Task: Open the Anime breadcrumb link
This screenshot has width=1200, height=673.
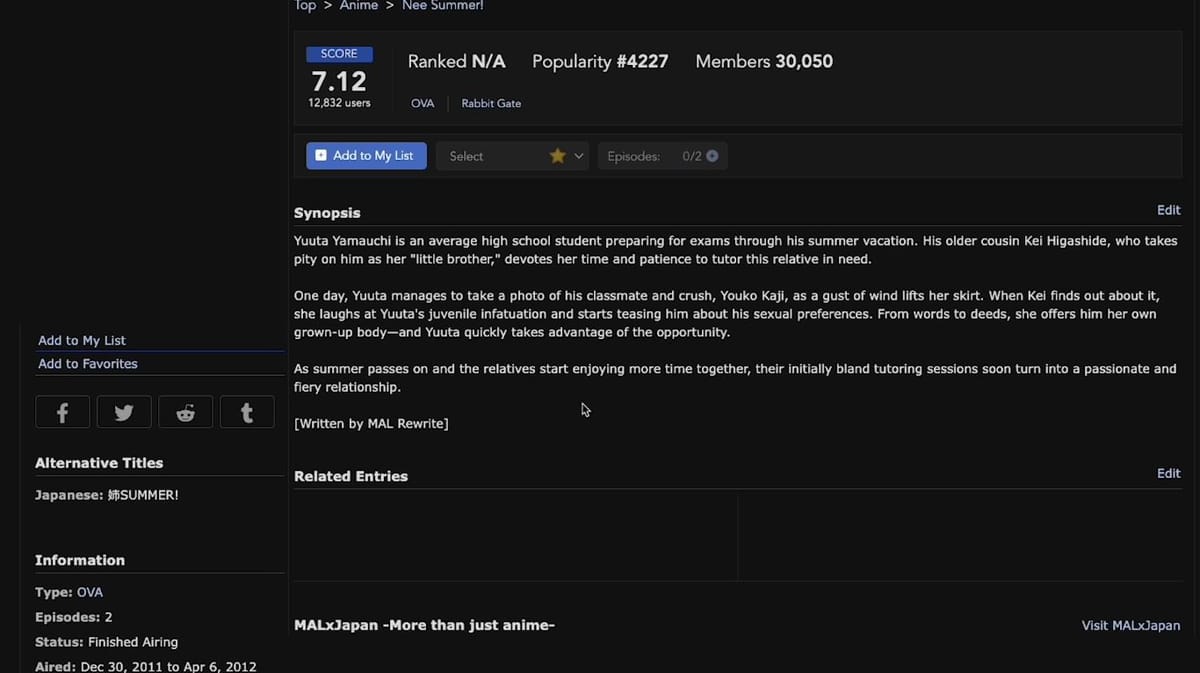Action: [x=359, y=6]
